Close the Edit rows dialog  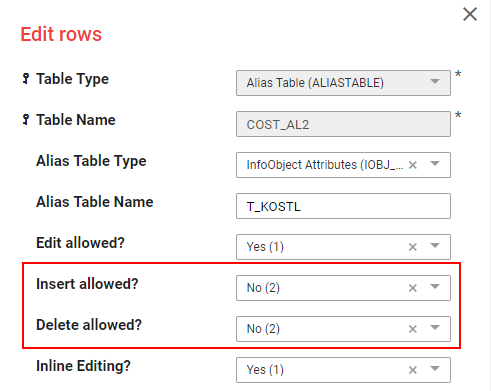(x=470, y=14)
